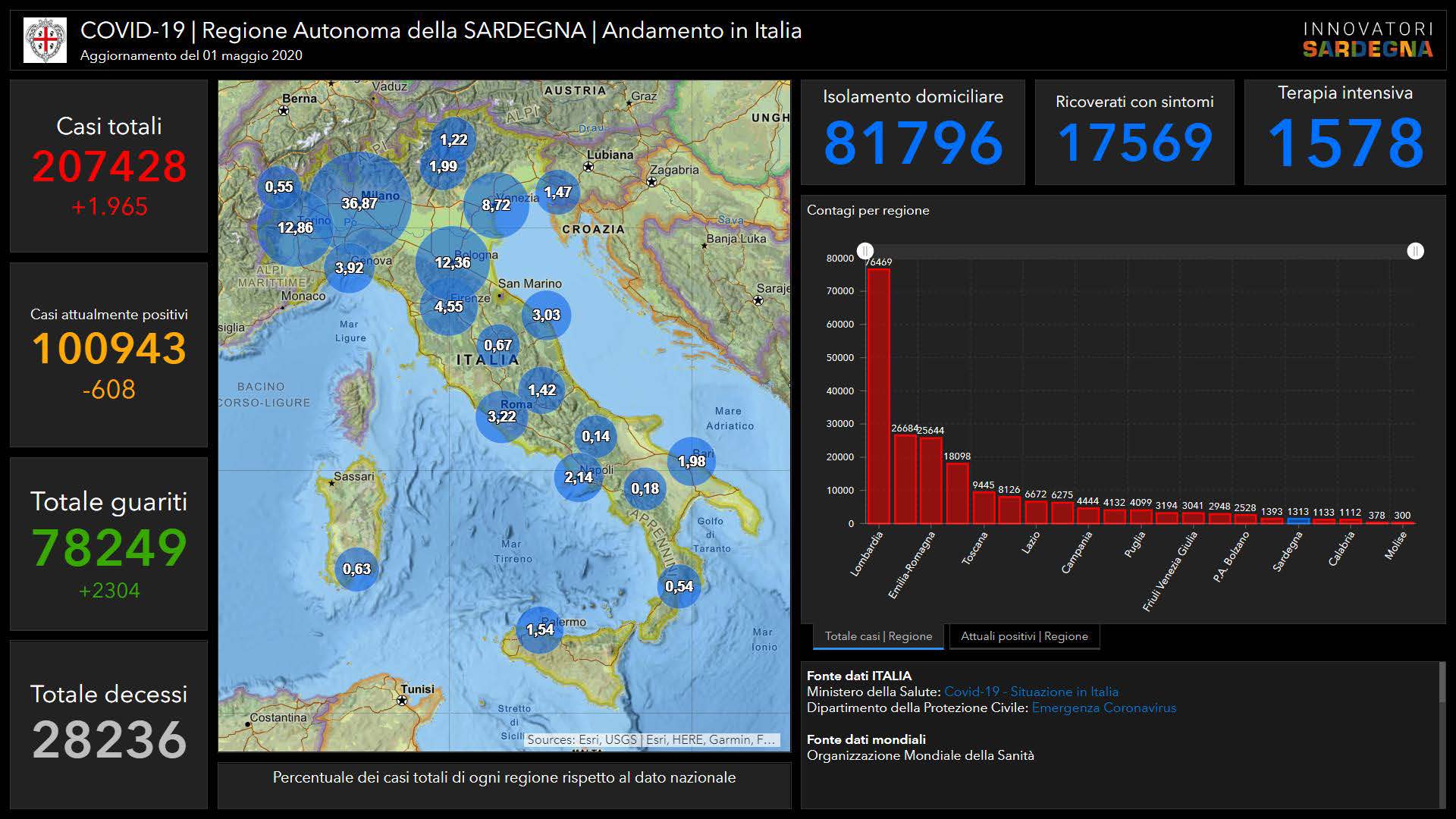Image resolution: width=1456 pixels, height=819 pixels.
Task: Select the 8,72 Veneto map bubble
Action: tap(496, 205)
